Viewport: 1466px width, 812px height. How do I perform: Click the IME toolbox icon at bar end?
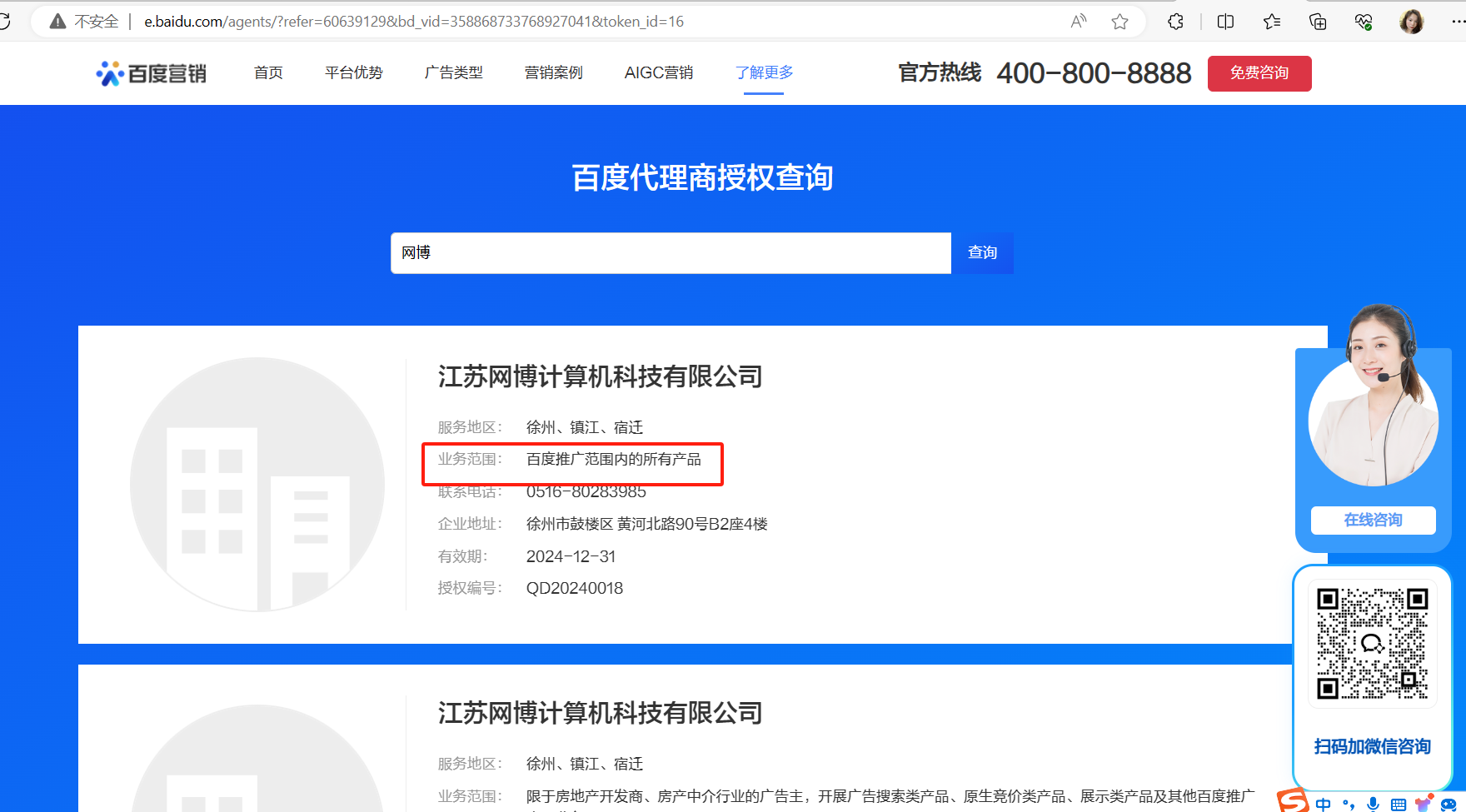click(1449, 805)
